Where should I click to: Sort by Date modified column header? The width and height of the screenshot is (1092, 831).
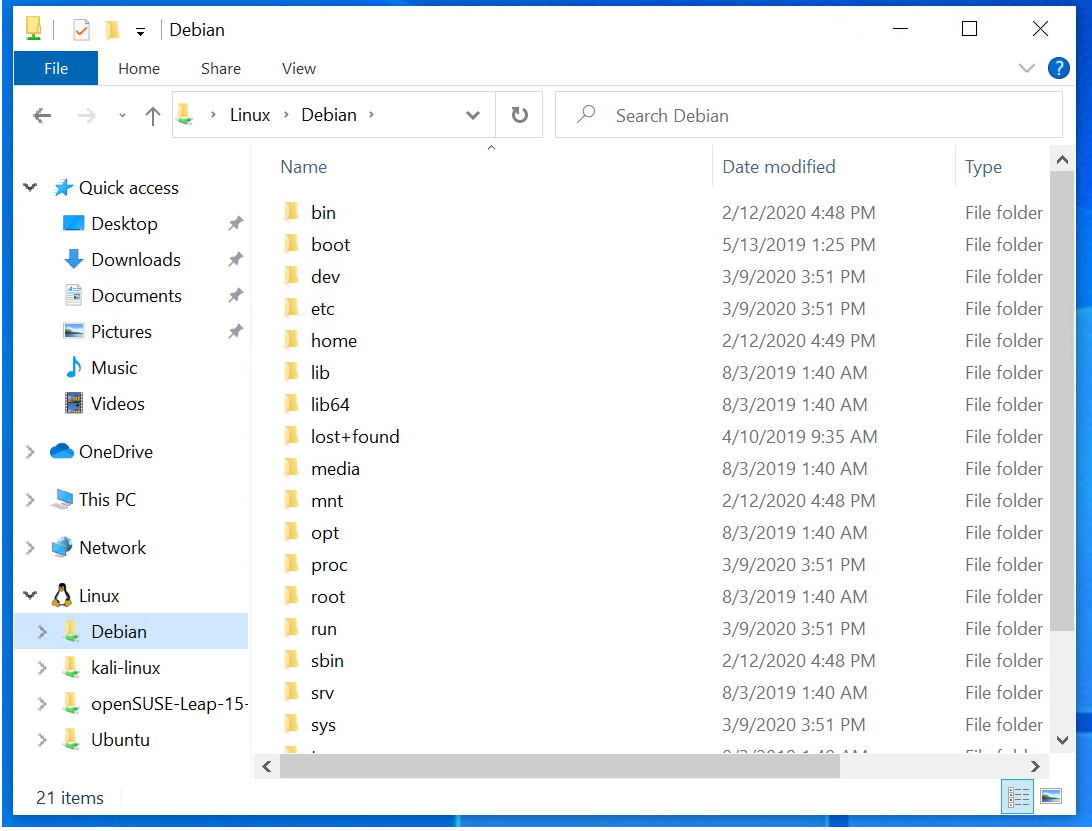[x=778, y=167]
